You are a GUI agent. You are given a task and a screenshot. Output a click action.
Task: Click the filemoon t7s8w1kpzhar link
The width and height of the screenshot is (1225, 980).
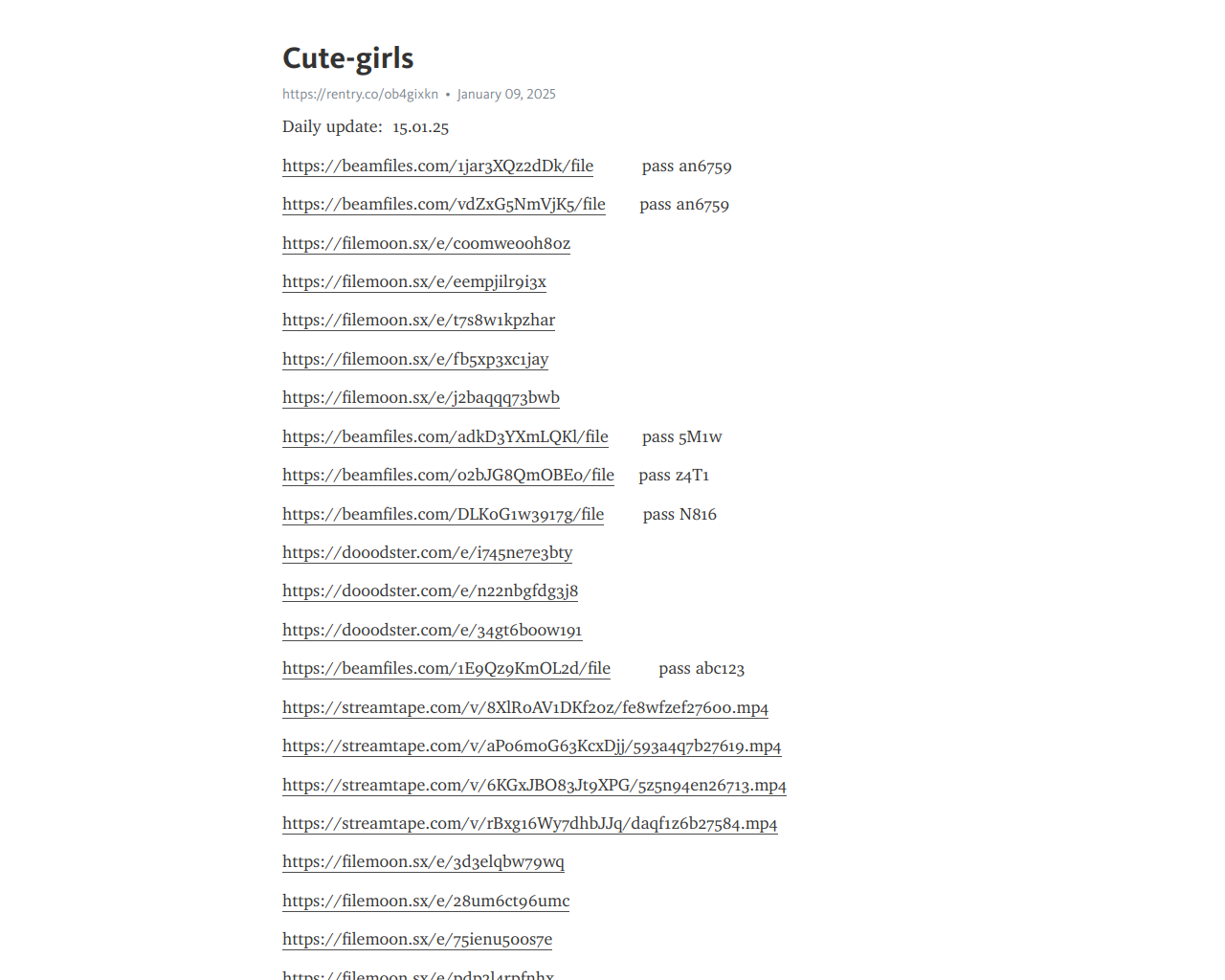click(x=418, y=321)
